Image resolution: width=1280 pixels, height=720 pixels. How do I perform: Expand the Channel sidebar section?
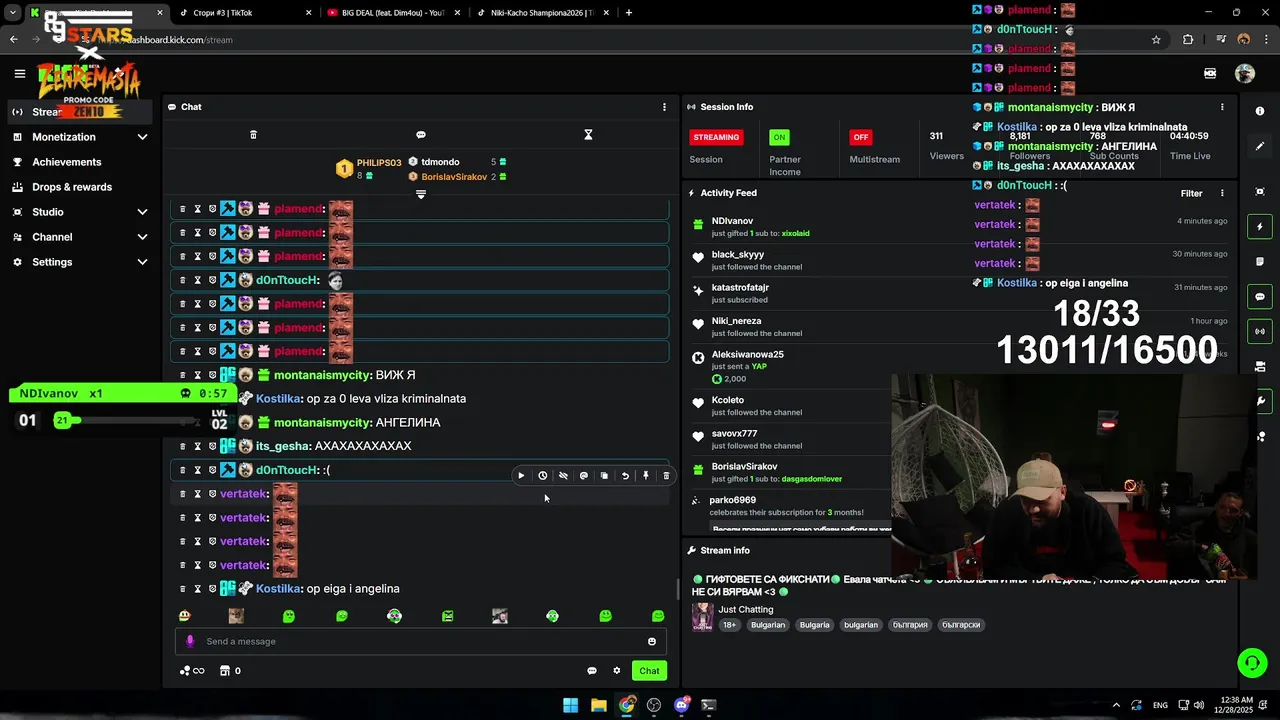(x=142, y=237)
